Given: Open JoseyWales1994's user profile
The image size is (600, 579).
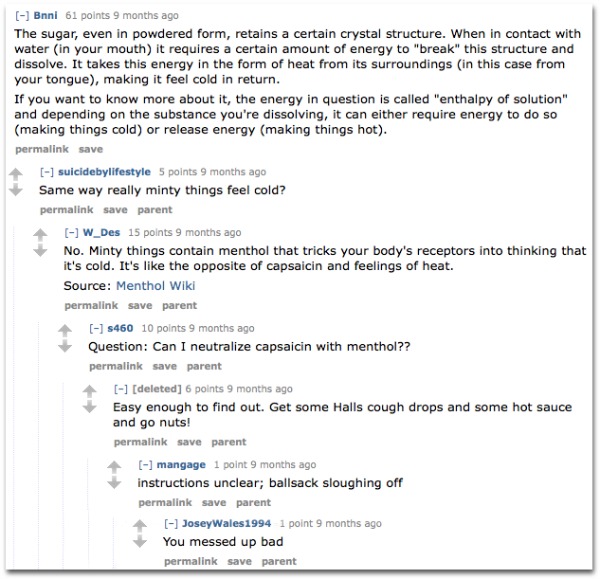Looking at the screenshot, I should pyautogui.click(x=227, y=523).
